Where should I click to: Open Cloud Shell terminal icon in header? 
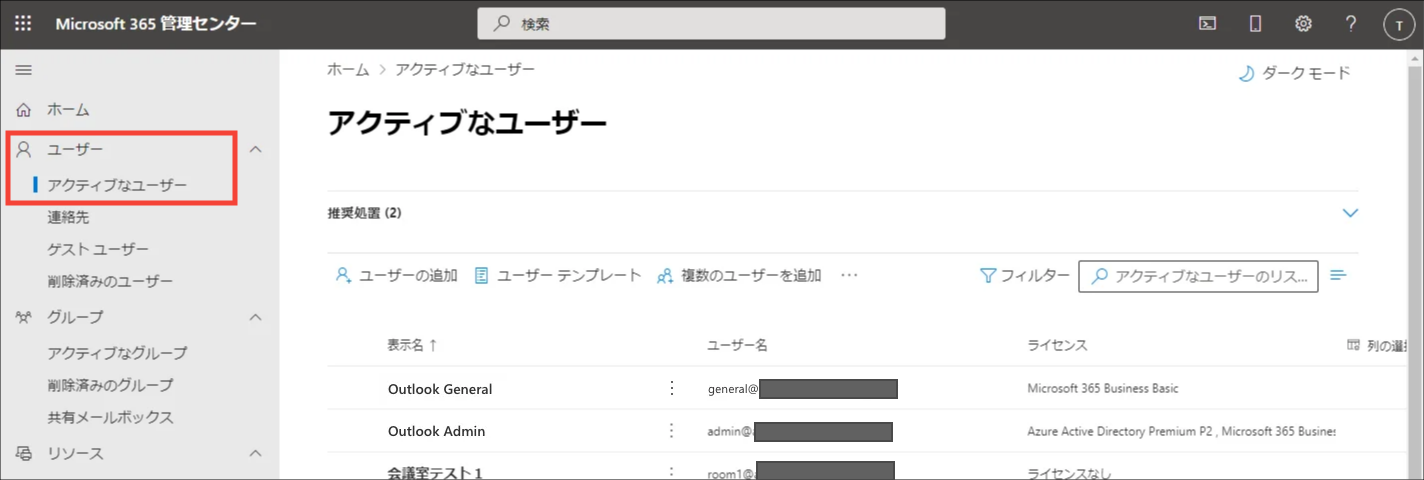[1208, 24]
